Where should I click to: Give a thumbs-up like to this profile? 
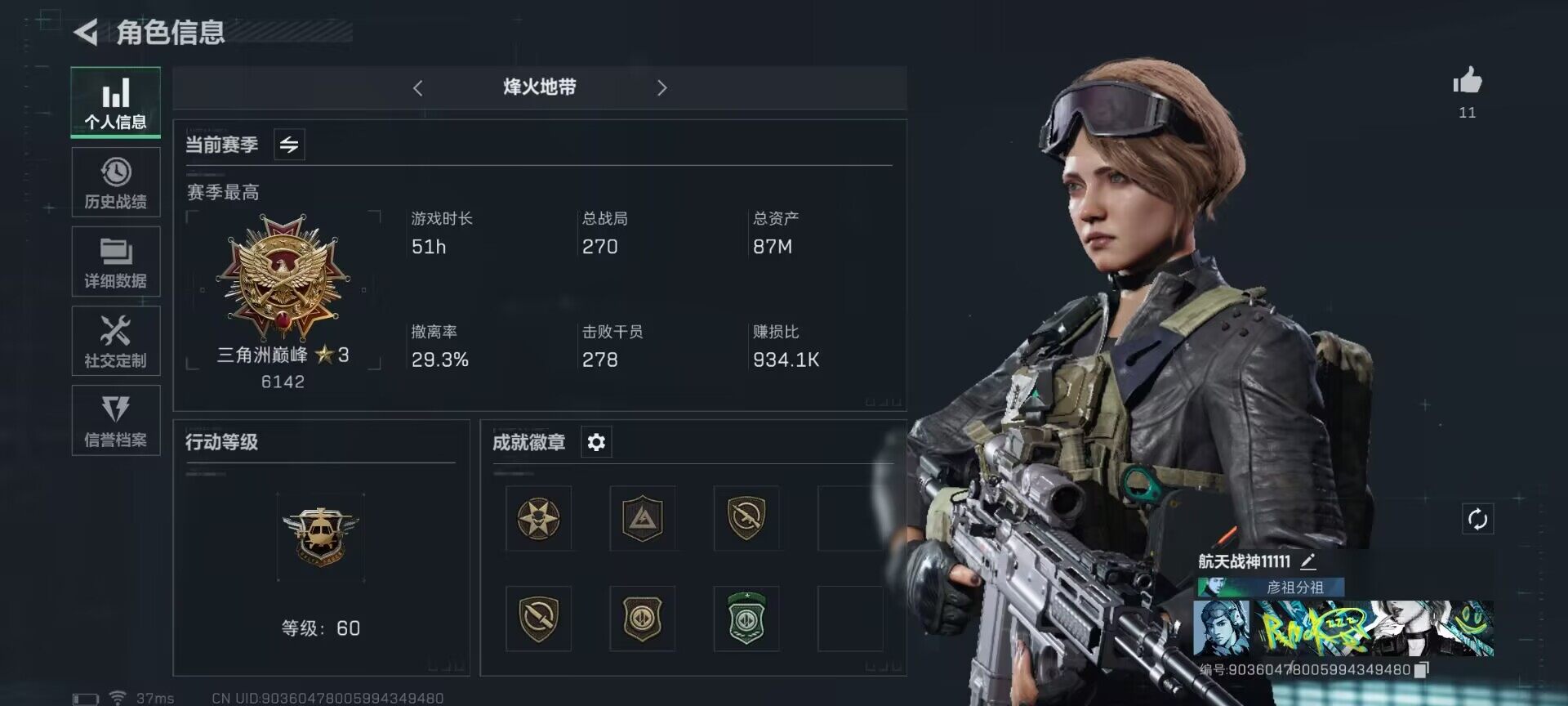pyautogui.click(x=1467, y=81)
